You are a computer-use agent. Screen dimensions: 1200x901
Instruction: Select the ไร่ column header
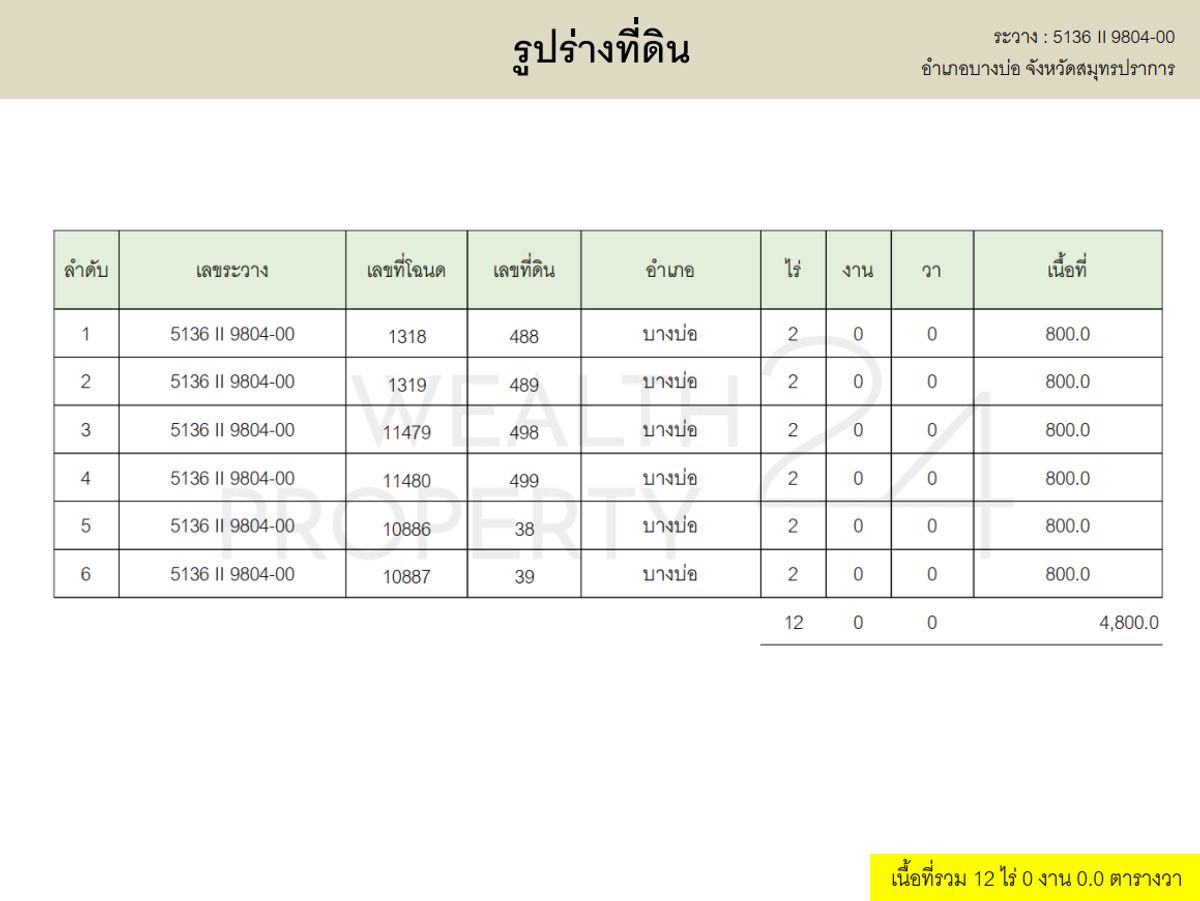[792, 268]
